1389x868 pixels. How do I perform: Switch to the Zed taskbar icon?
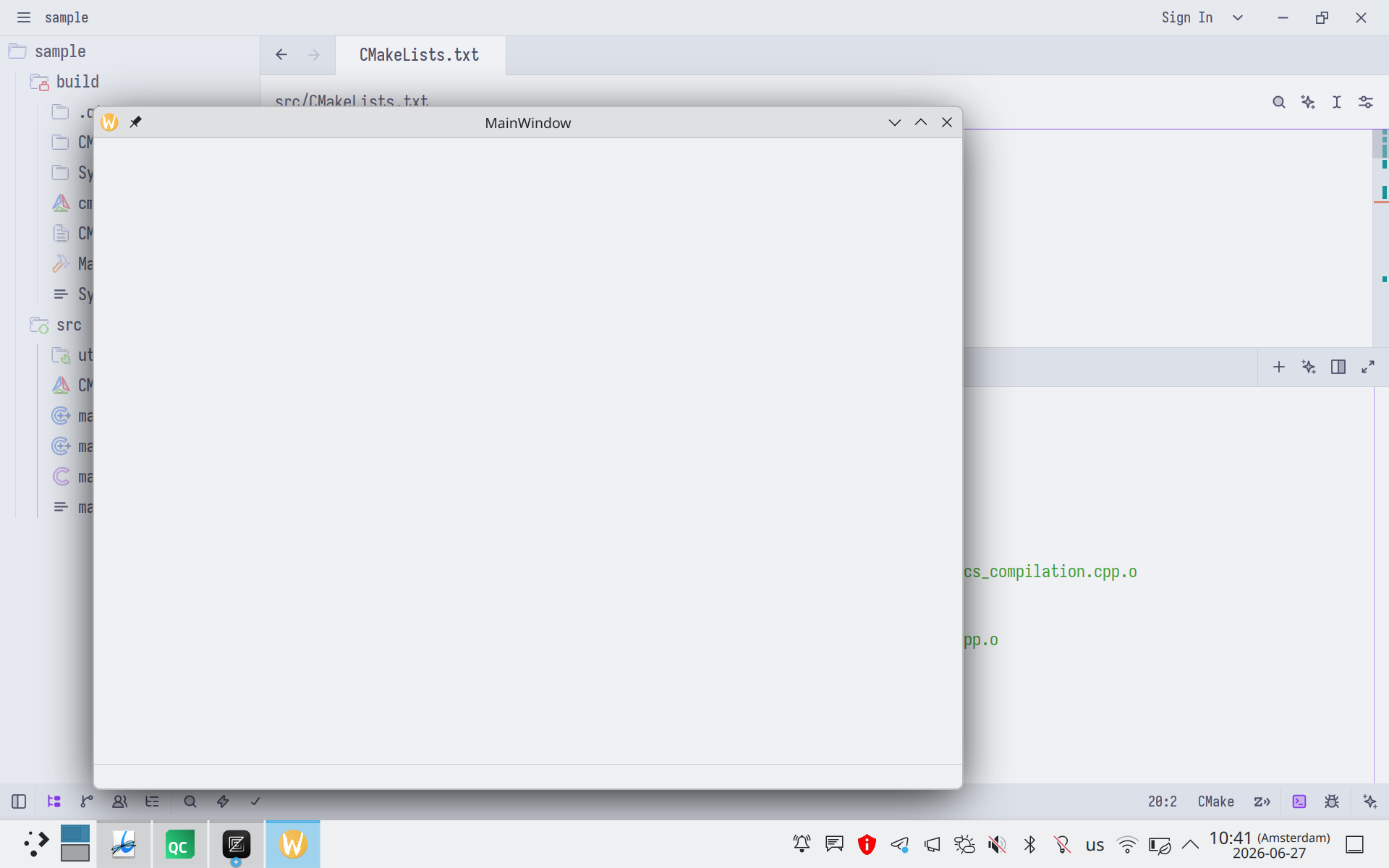236,844
